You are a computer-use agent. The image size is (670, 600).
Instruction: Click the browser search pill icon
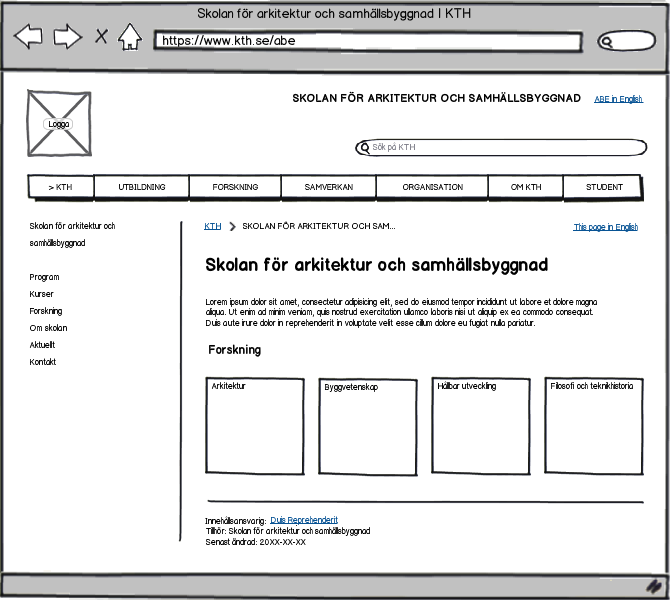(x=626, y=41)
